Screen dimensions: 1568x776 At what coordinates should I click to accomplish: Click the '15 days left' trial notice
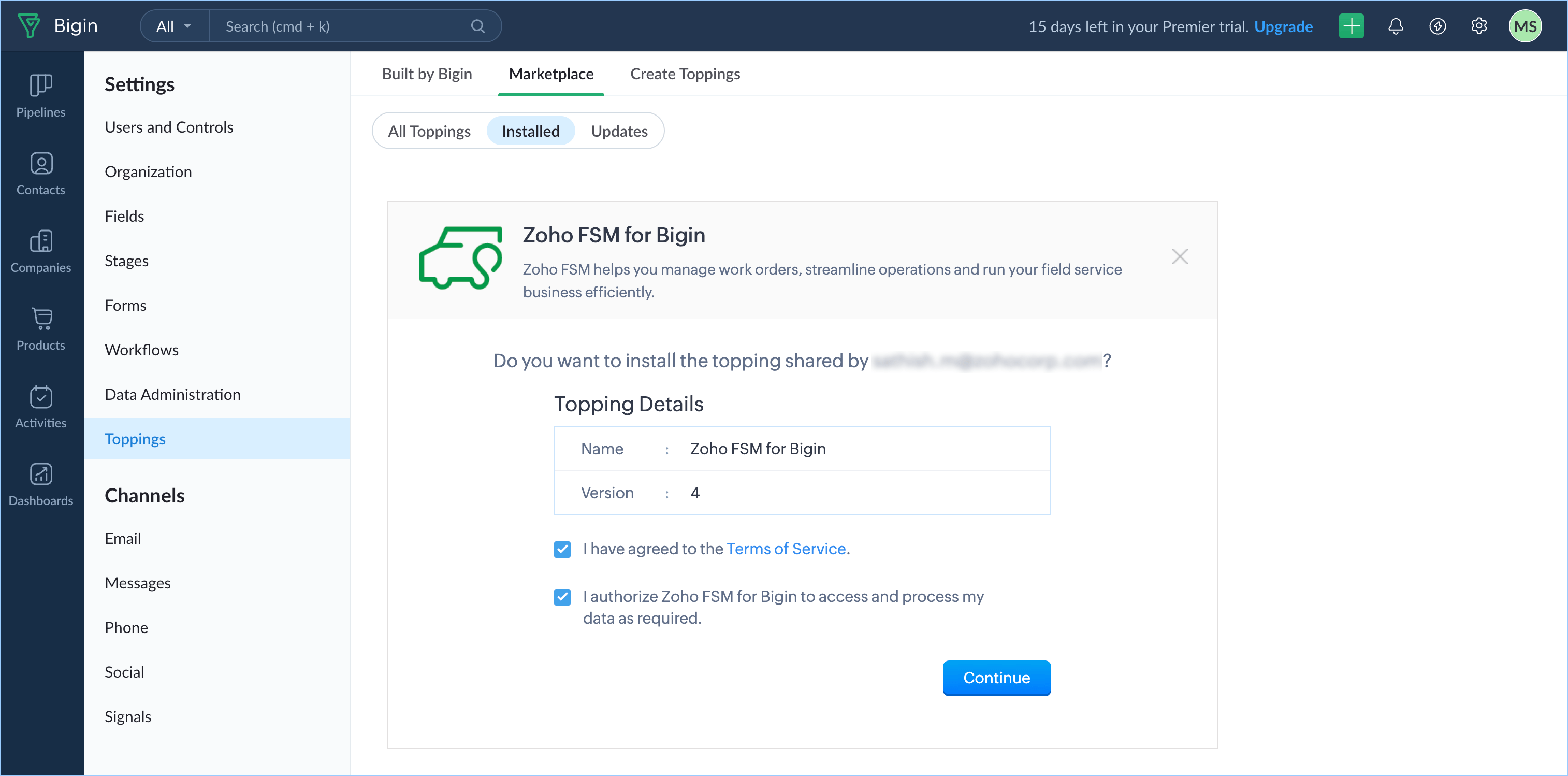point(1138,26)
